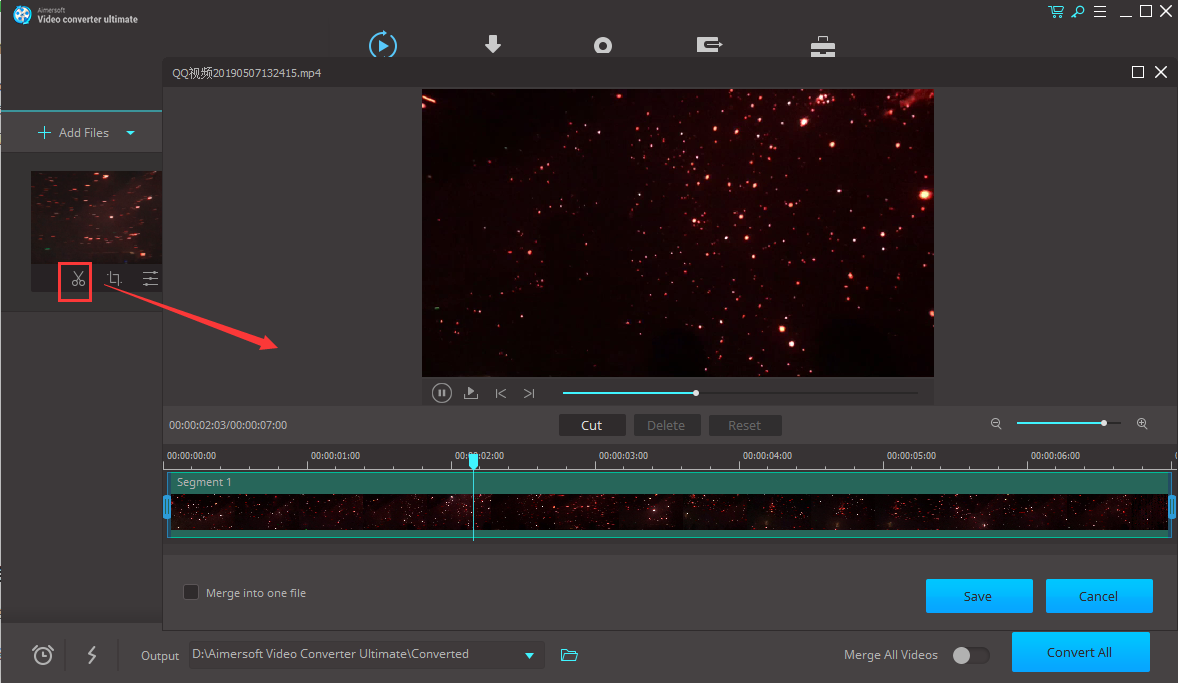Select Segment 1 on the timeline
This screenshot has height=683, width=1178.
pos(669,504)
